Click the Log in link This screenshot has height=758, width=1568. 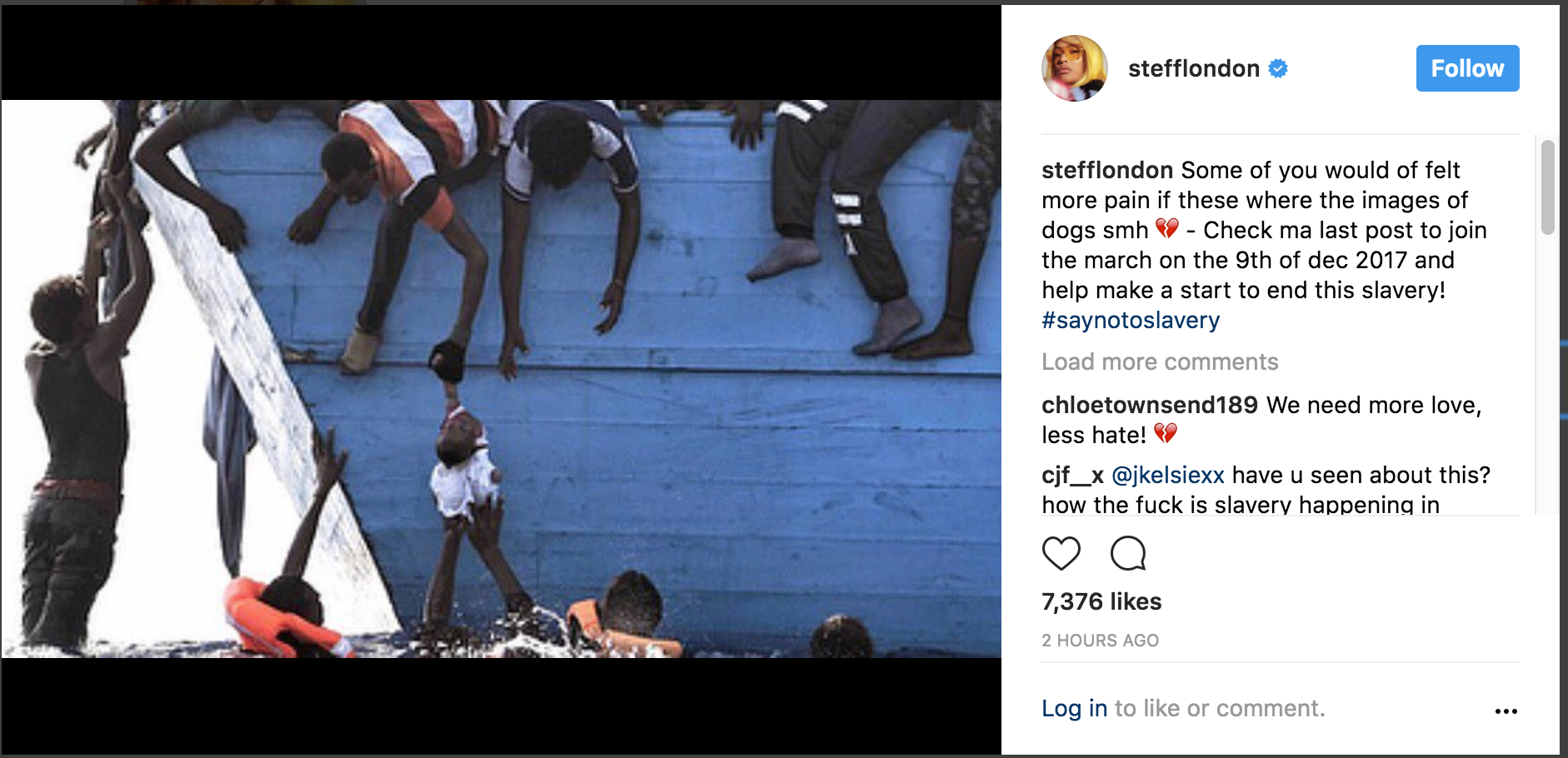(x=1074, y=708)
